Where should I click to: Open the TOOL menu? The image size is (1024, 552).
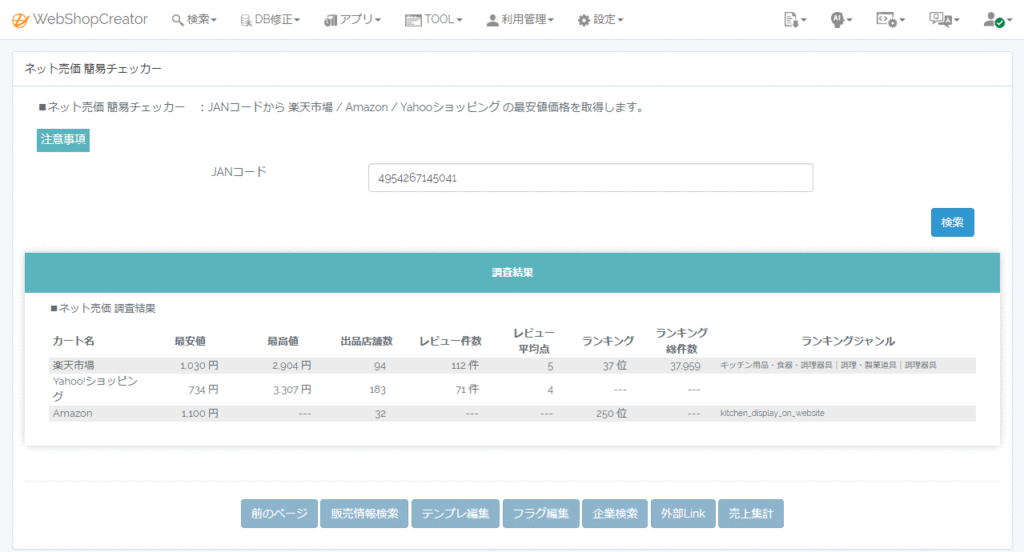coord(434,20)
